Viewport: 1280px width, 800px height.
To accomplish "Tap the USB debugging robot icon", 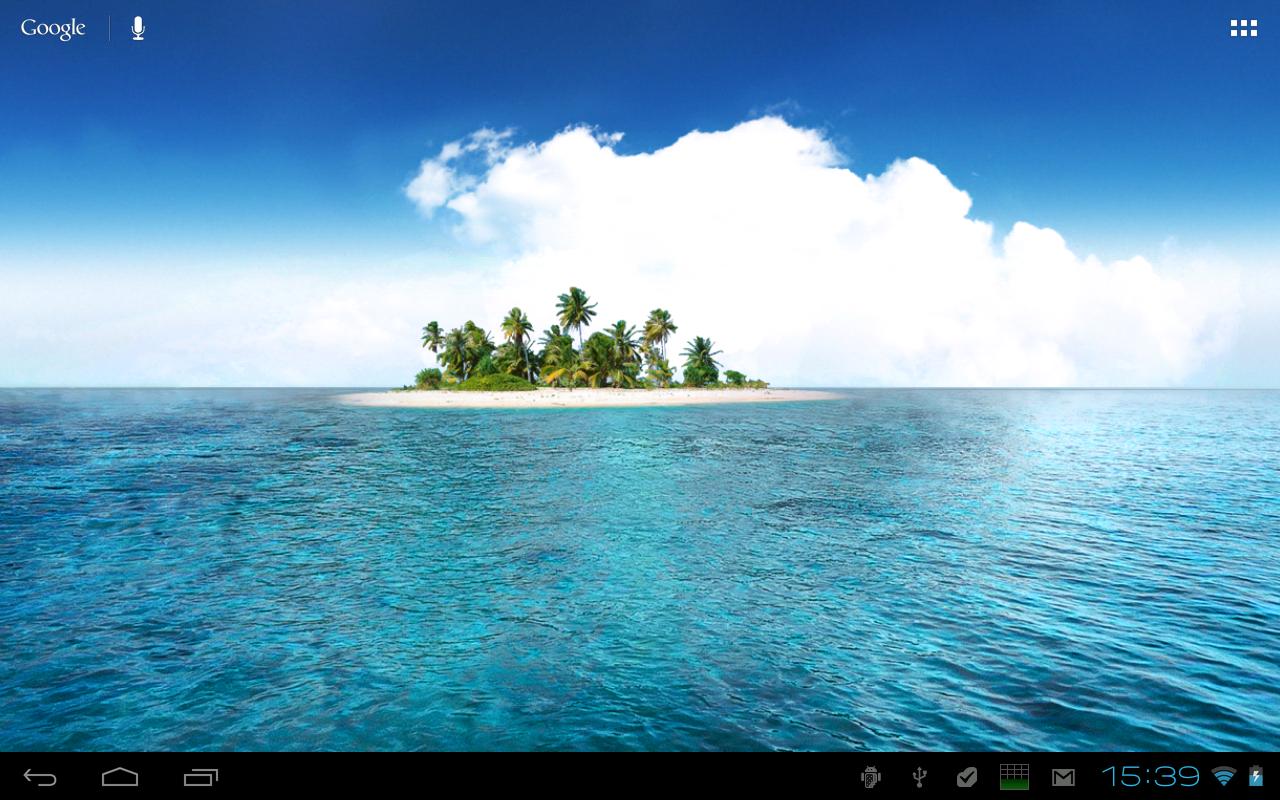I will click(x=870, y=776).
